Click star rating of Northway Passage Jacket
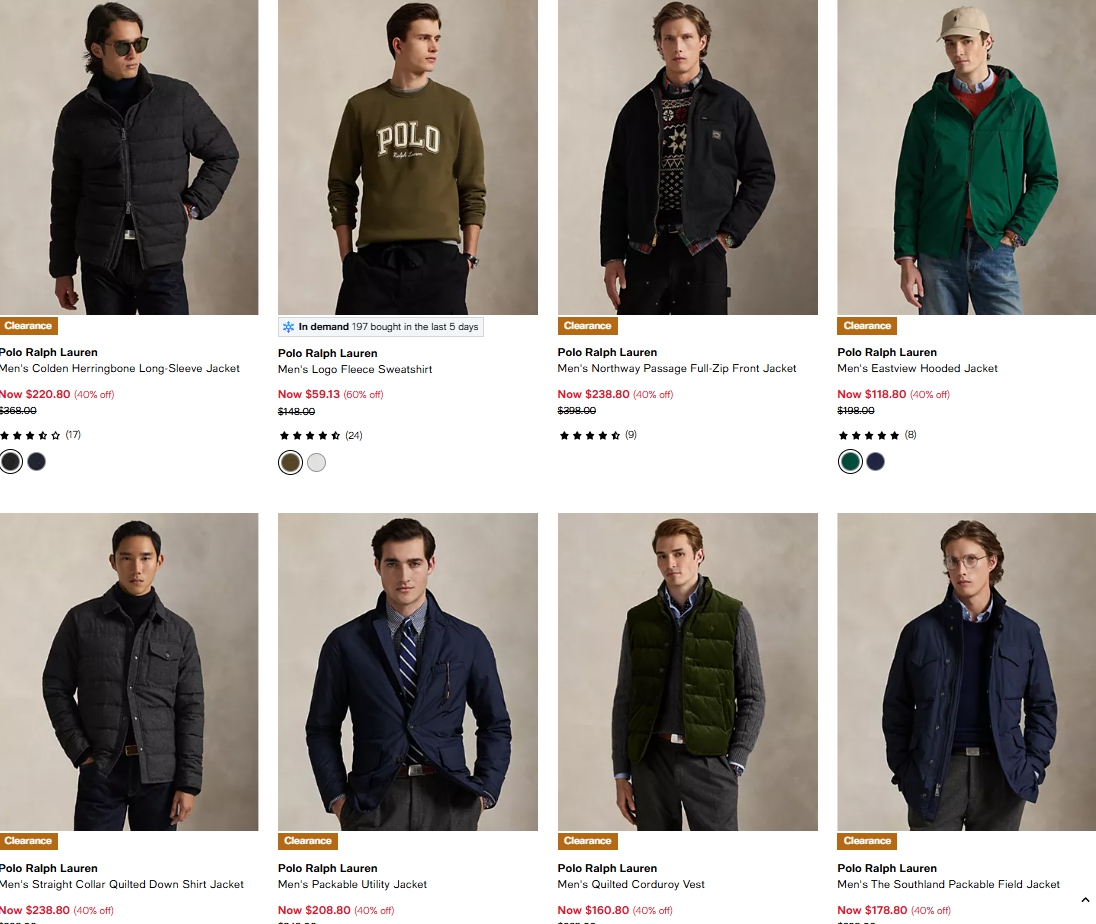The width and height of the screenshot is (1096, 924). pyautogui.click(x=590, y=435)
